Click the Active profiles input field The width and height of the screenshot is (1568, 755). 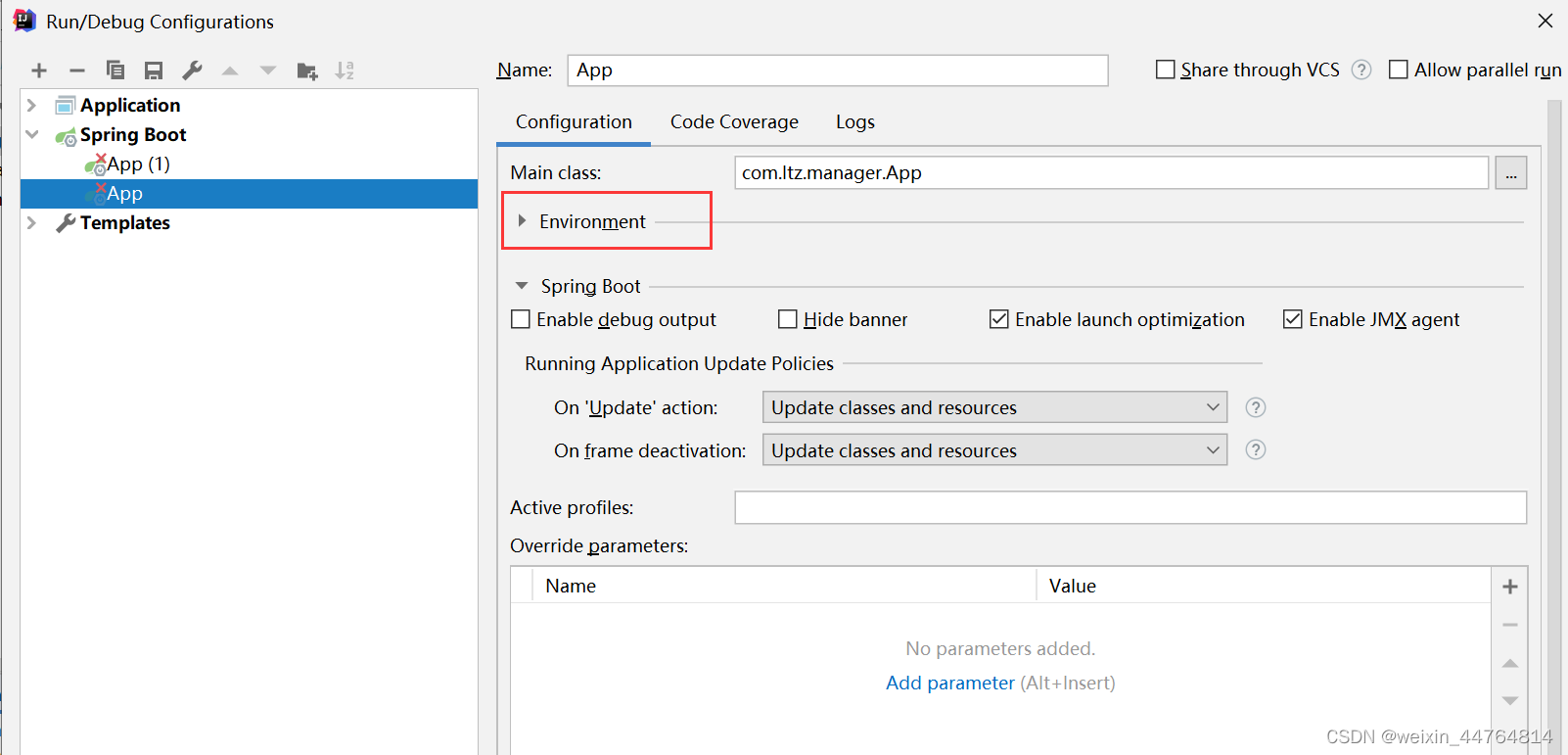[1130, 508]
